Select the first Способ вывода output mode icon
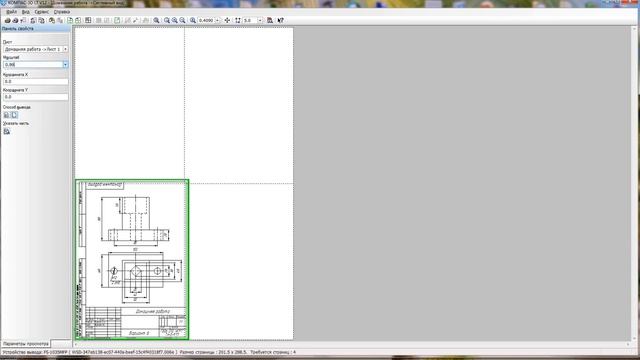The height and width of the screenshot is (360, 640). [7, 115]
